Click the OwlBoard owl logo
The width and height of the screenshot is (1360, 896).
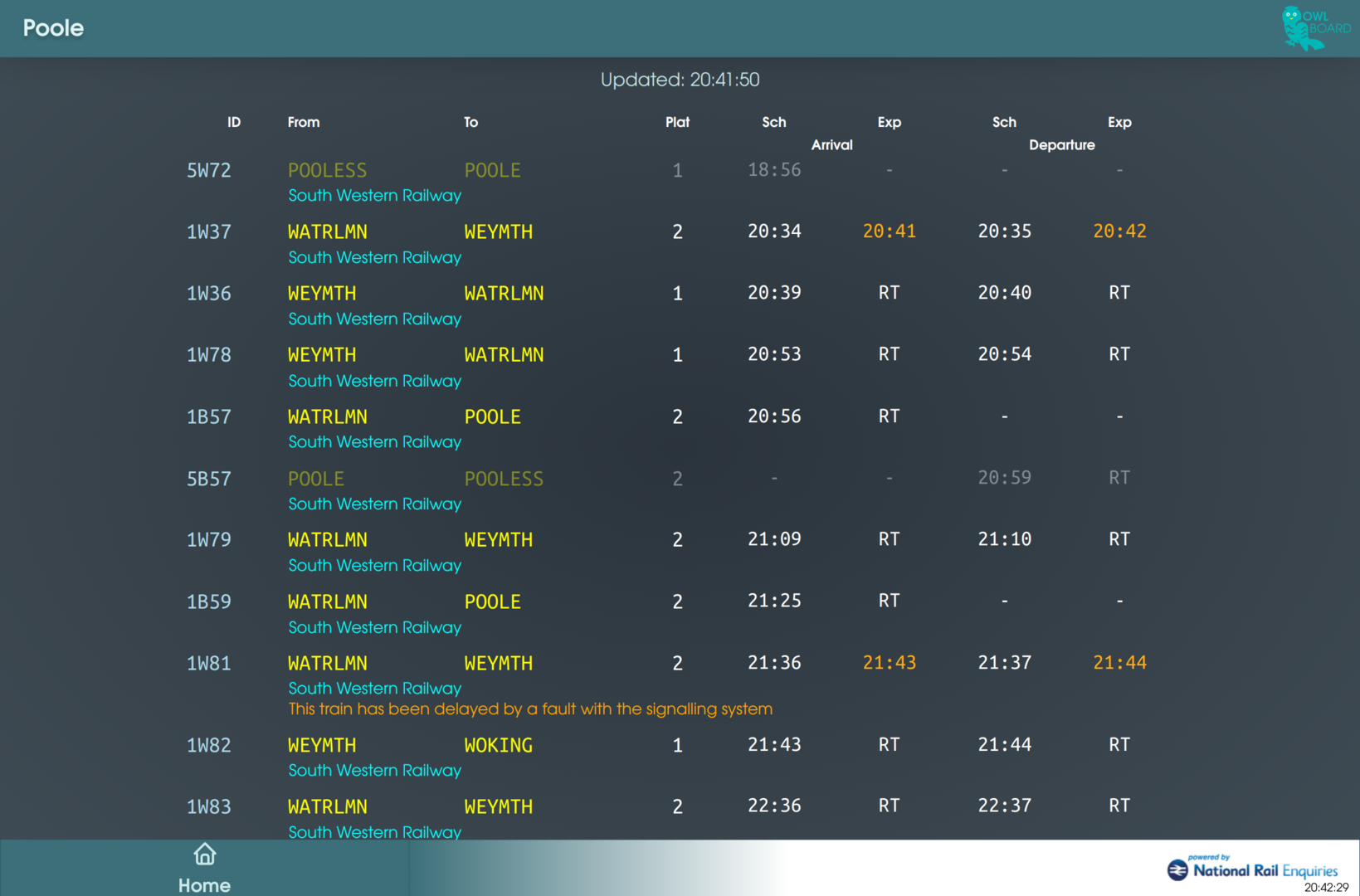pyautogui.click(x=1315, y=28)
